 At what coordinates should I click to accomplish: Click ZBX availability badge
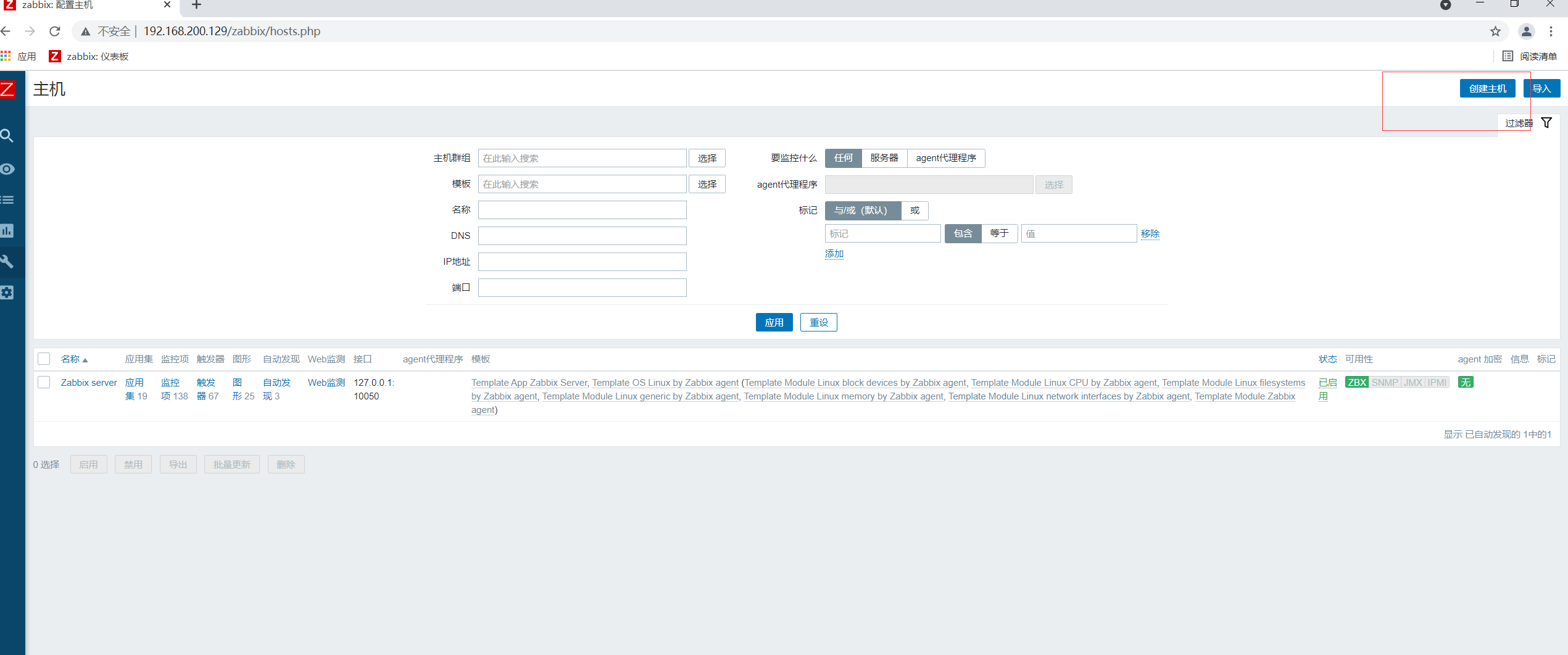click(x=1357, y=382)
